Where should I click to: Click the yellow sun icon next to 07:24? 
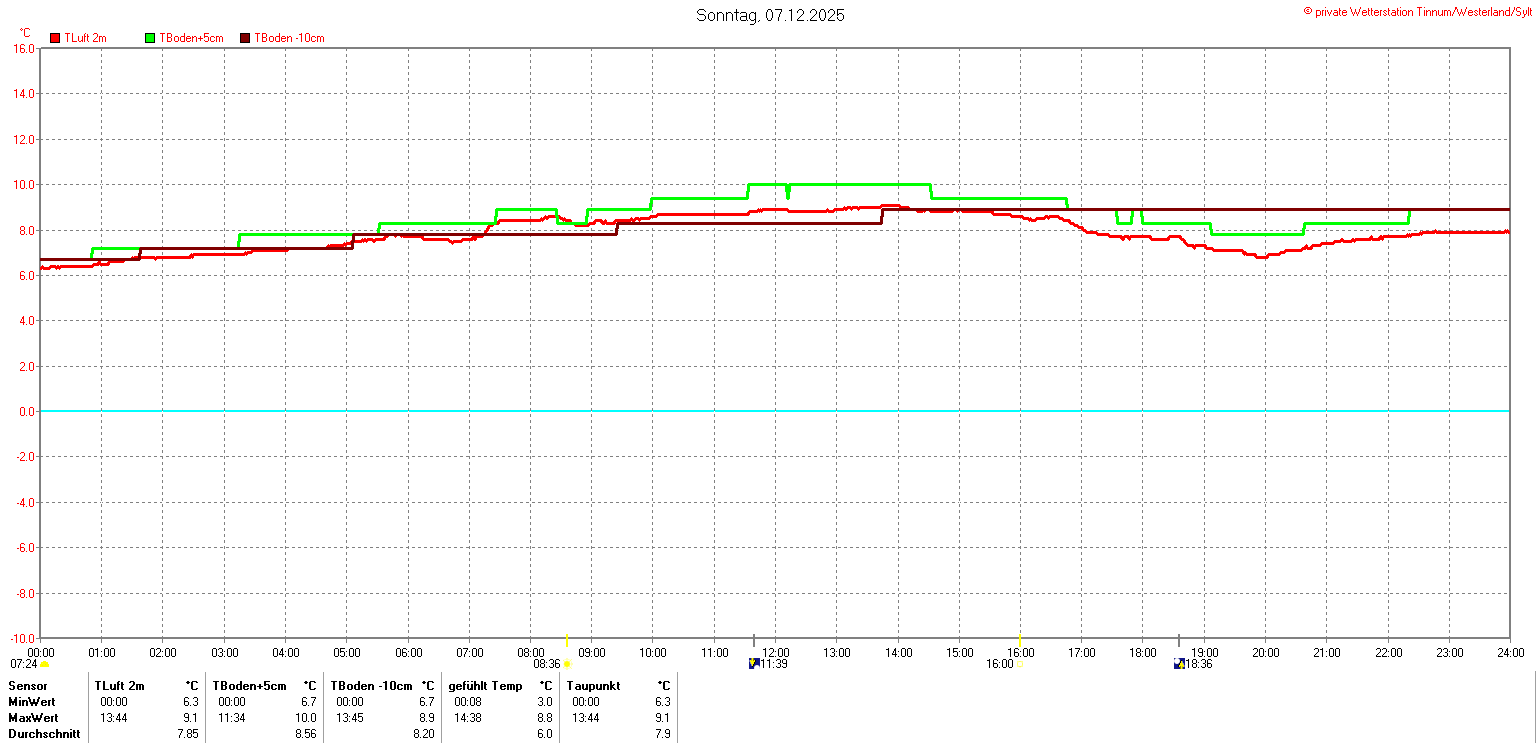44,664
